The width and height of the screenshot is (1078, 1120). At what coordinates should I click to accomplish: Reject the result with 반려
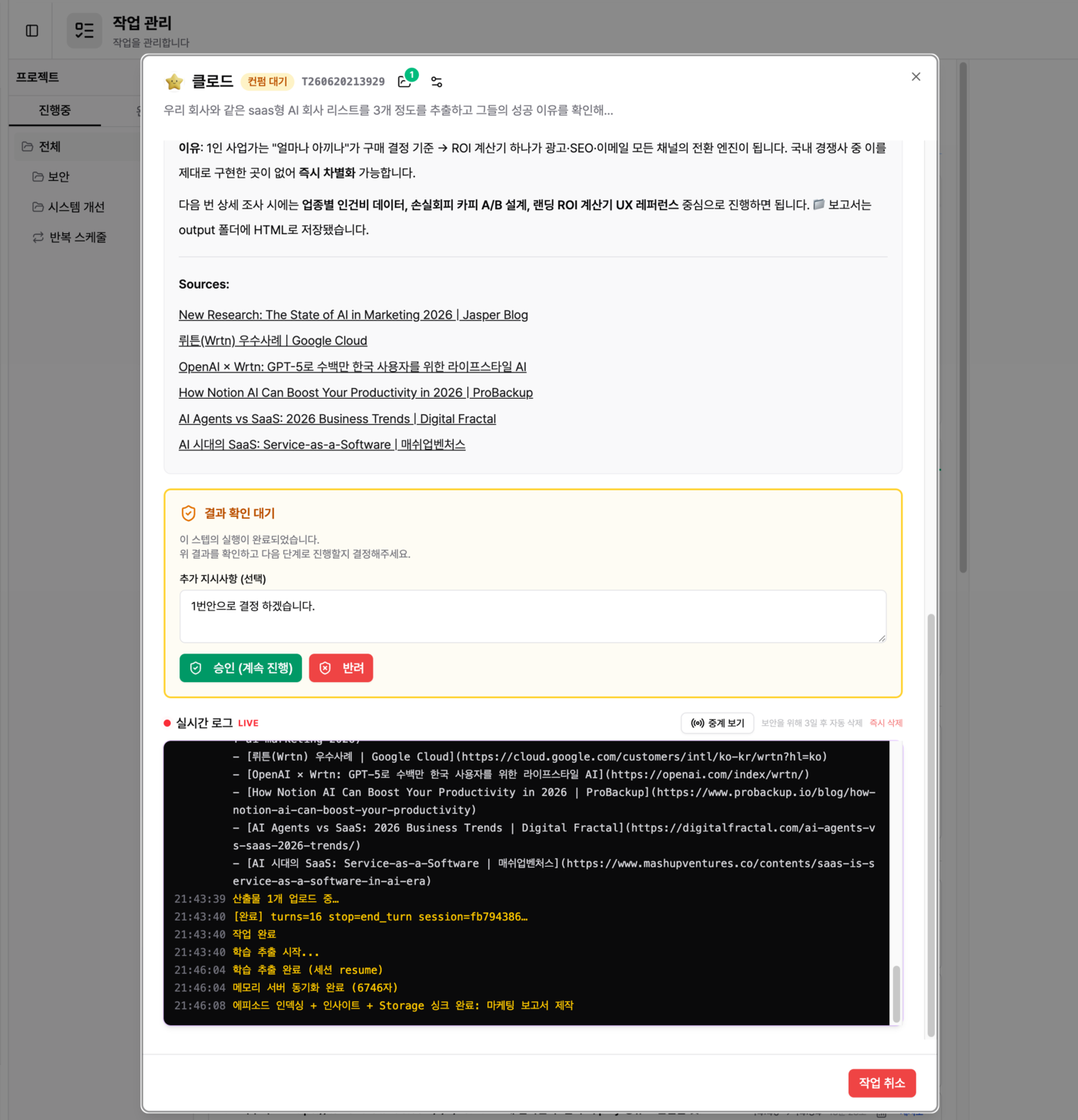pos(341,668)
